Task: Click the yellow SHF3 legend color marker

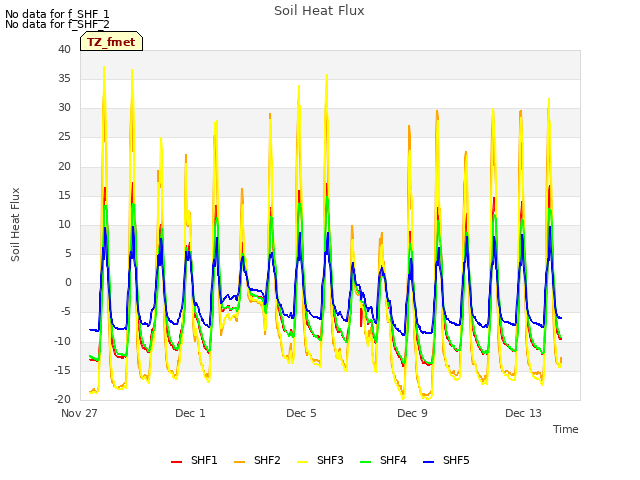Action: point(302,462)
